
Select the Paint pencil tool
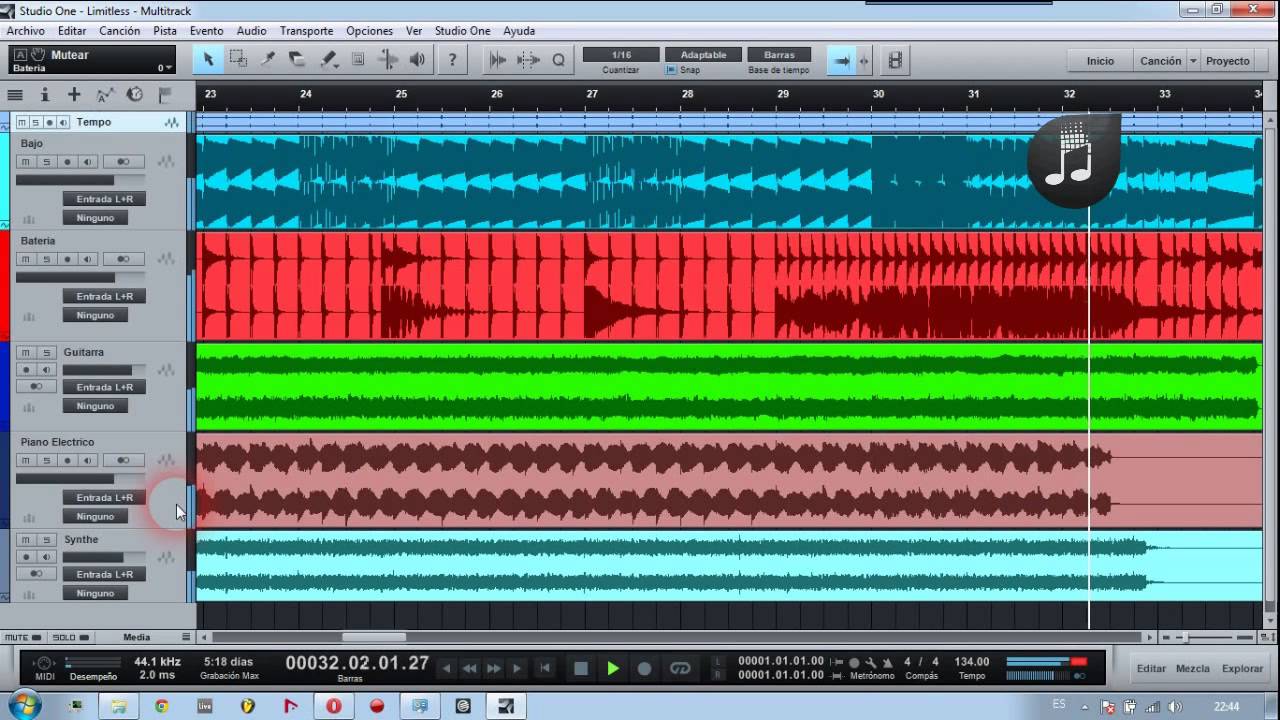tap(328, 60)
